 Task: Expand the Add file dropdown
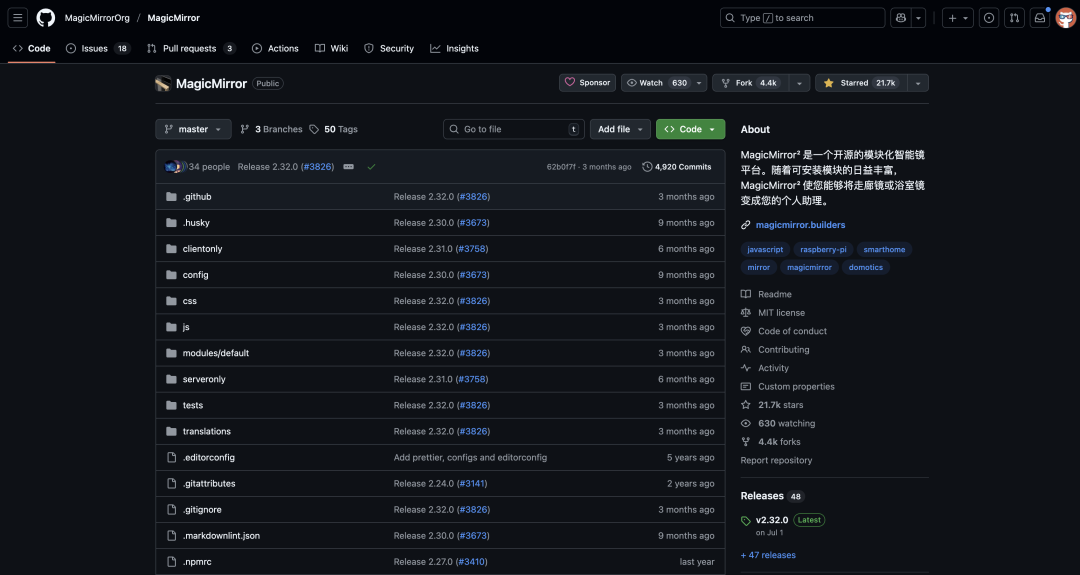click(x=620, y=129)
